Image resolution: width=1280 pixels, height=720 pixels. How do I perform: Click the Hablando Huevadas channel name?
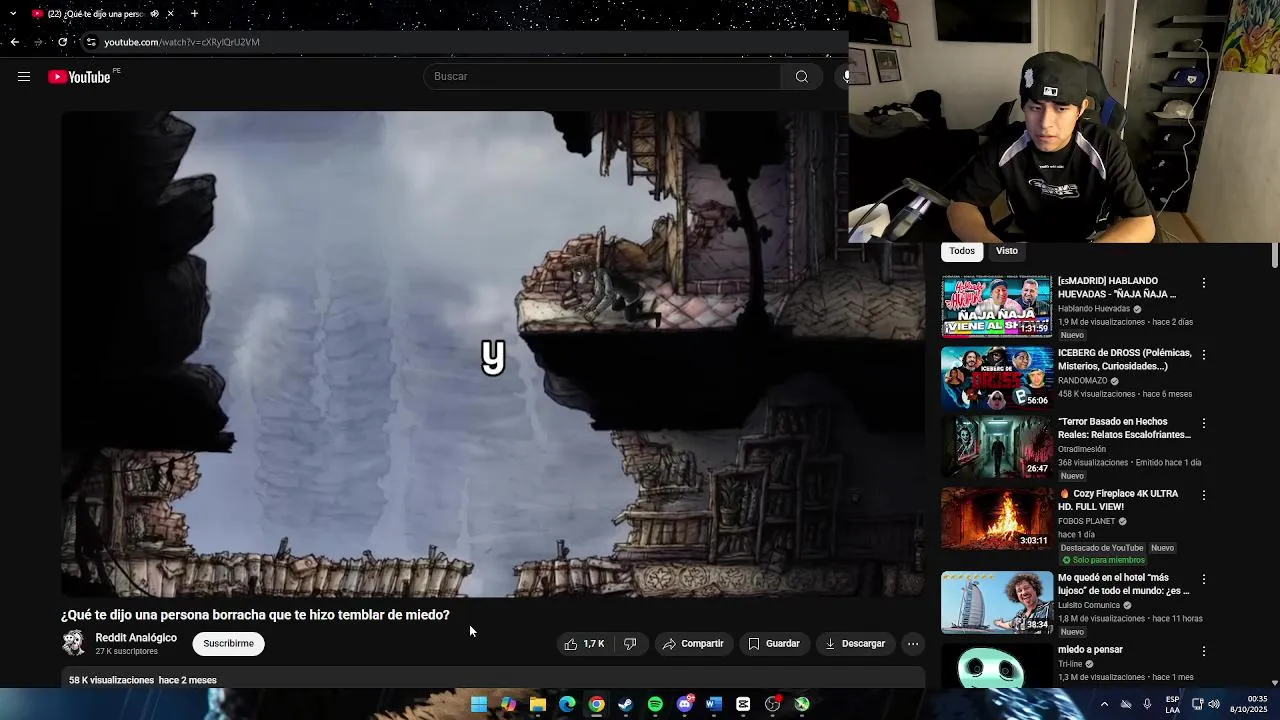pos(1094,309)
